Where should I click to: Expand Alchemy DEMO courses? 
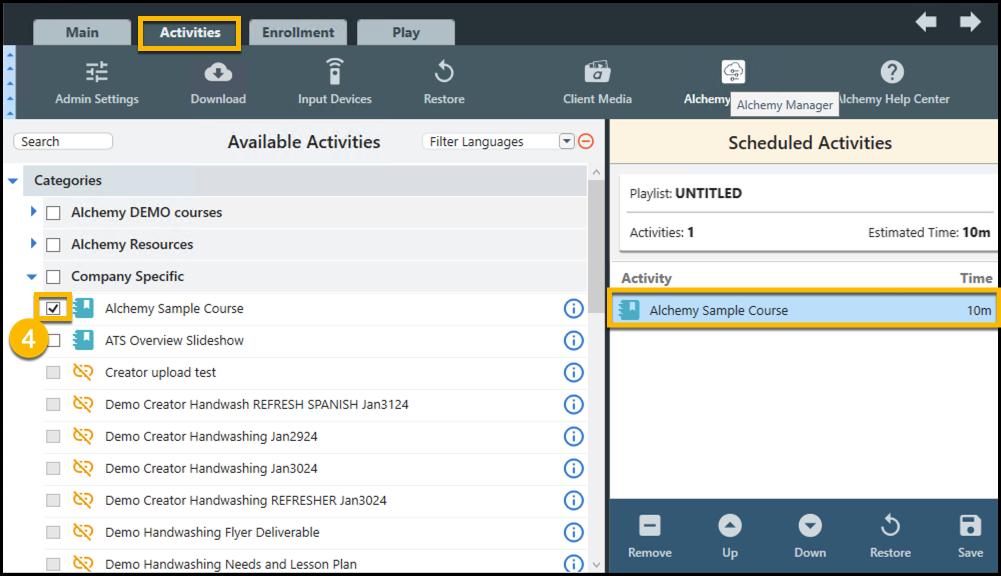33,211
